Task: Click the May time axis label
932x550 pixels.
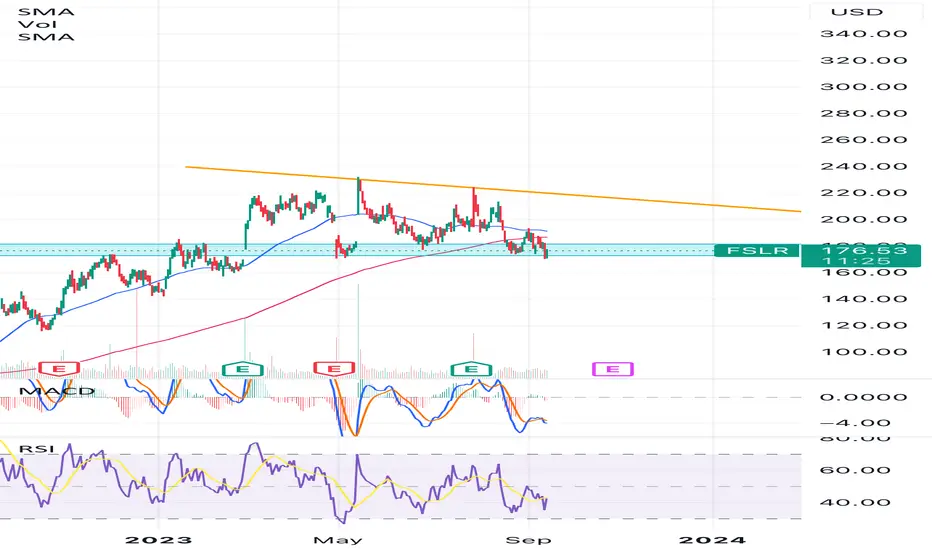Action: click(x=338, y=540)
